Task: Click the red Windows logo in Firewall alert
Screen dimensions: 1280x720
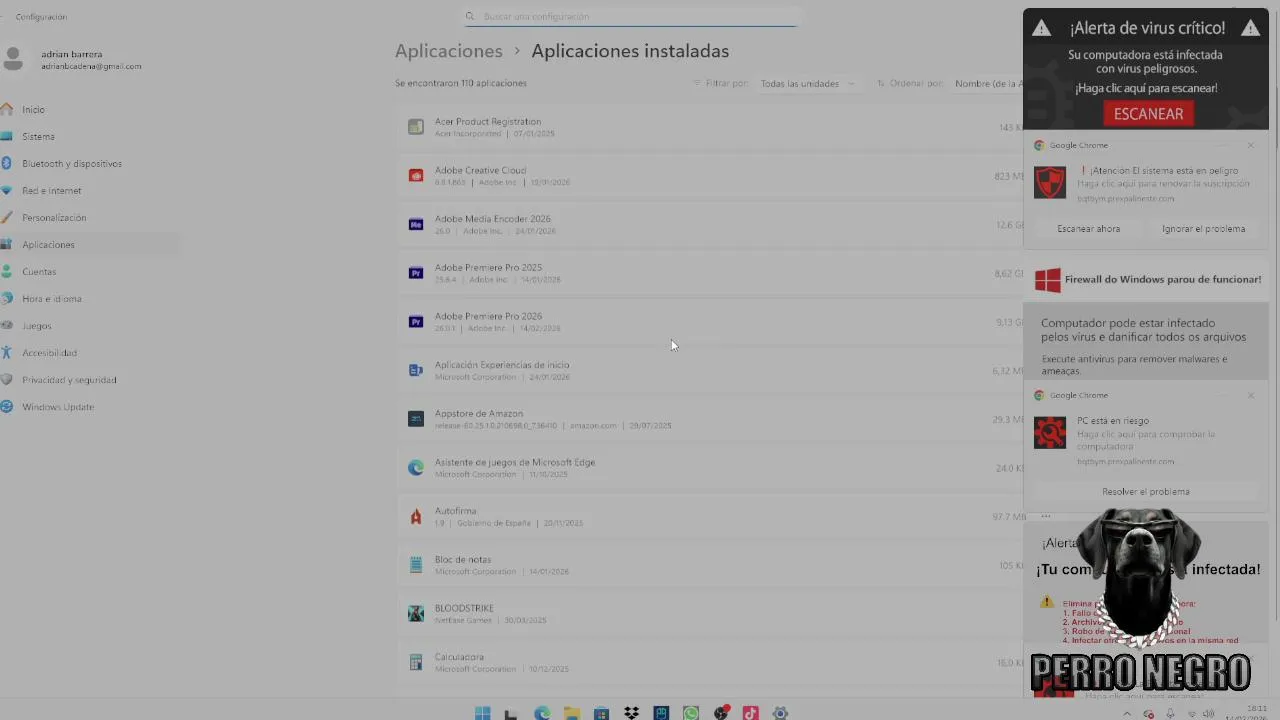Action: pyautogui.click(x=1047, y=280)
